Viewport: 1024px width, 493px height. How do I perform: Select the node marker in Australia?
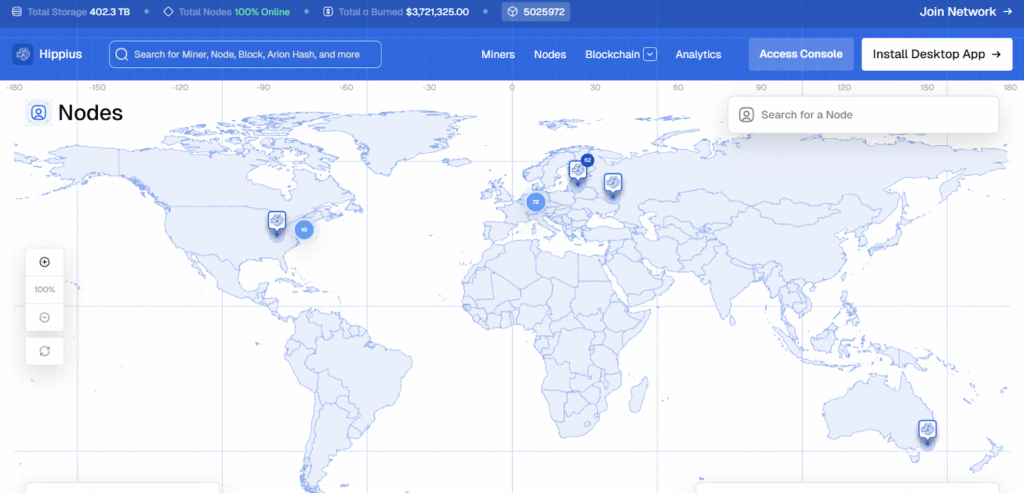pyautogui.click(x=927, y=430)
